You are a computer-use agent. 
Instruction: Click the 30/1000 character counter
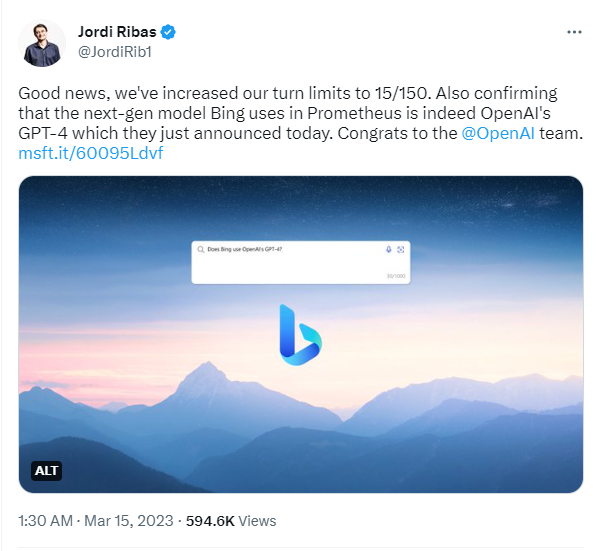click(x=396, y=276)
